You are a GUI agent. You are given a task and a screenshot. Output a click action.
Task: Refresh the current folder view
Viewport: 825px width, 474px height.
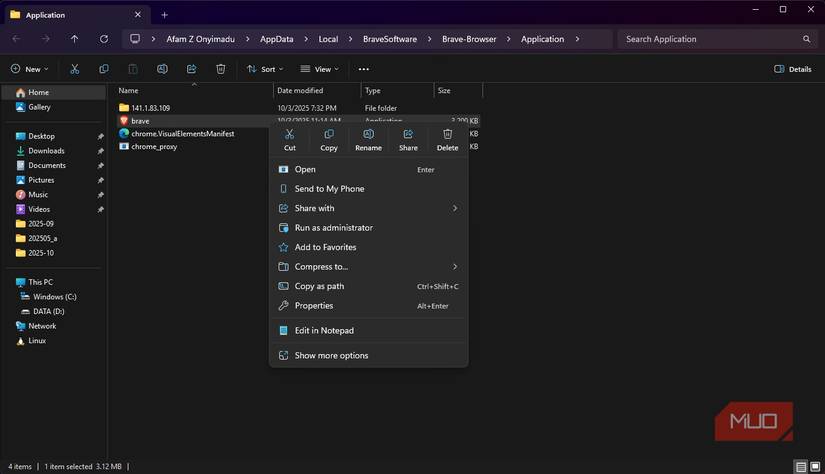[104, 39]
